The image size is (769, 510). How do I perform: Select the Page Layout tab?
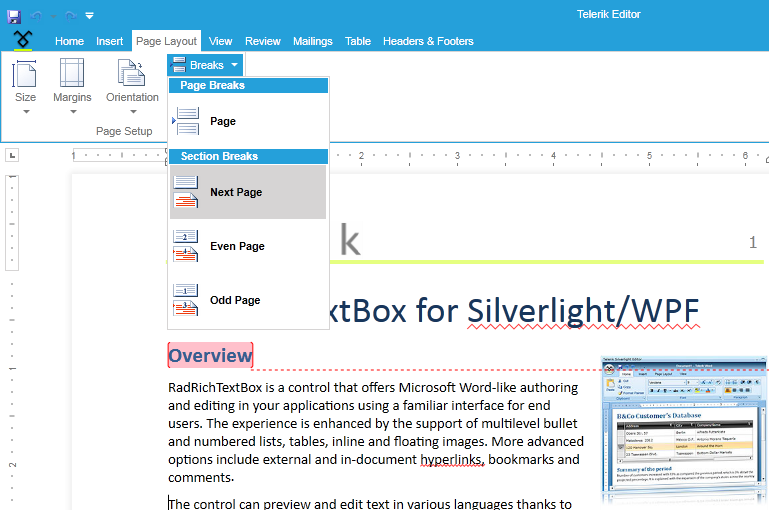click(166, 41)
